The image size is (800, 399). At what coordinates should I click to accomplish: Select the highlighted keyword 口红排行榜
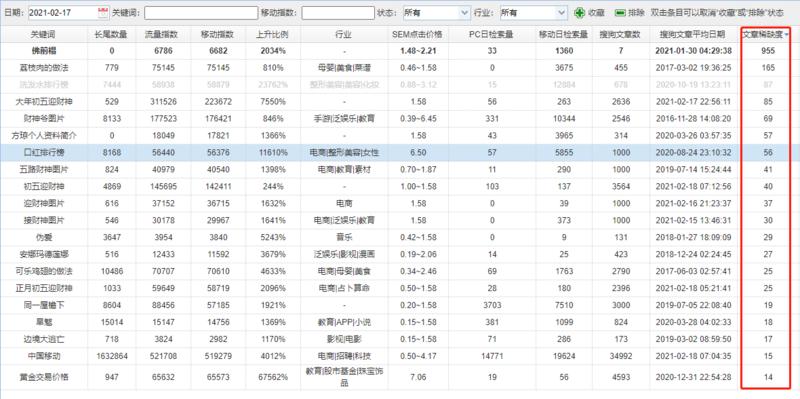pyautogui.click(x=43, y=153)
